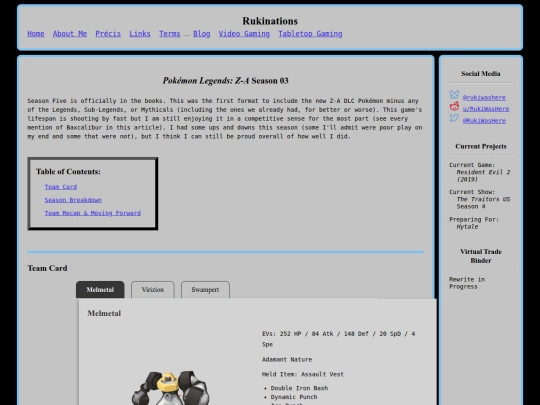
Task: Jump to Team Card in contents
Action: [x=61, y=187]
